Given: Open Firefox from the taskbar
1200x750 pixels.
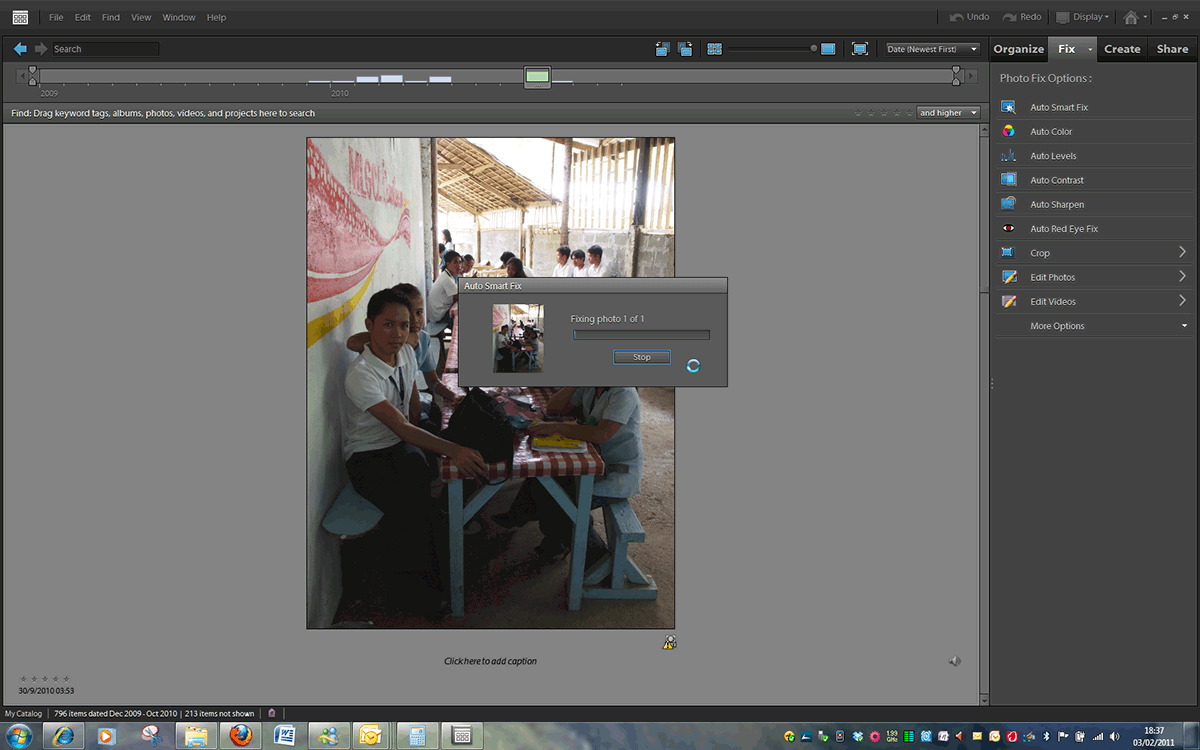Looking at the screenshot, I should coord(240,736).
